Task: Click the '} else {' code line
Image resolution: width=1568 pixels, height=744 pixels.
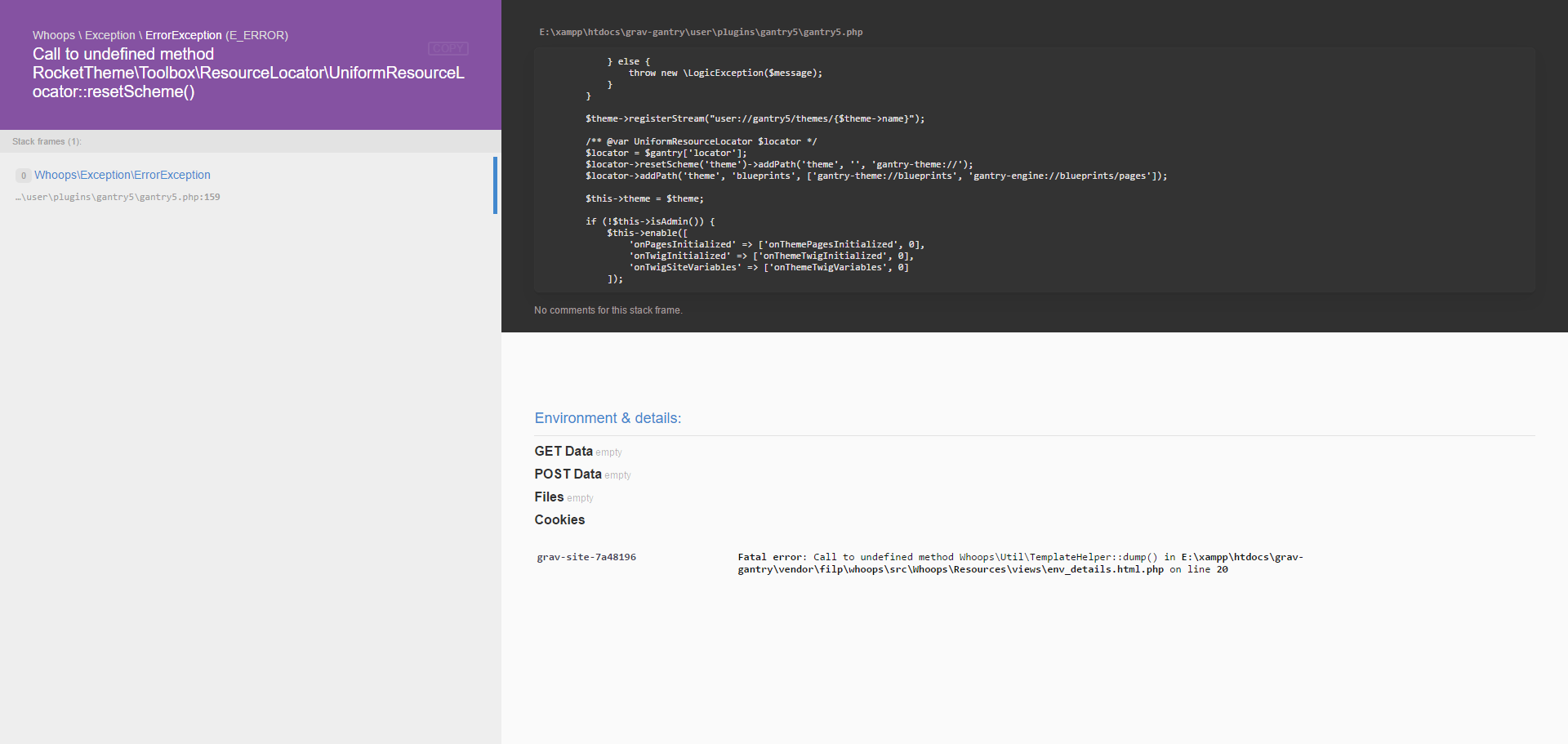Action: pos(628,62)
